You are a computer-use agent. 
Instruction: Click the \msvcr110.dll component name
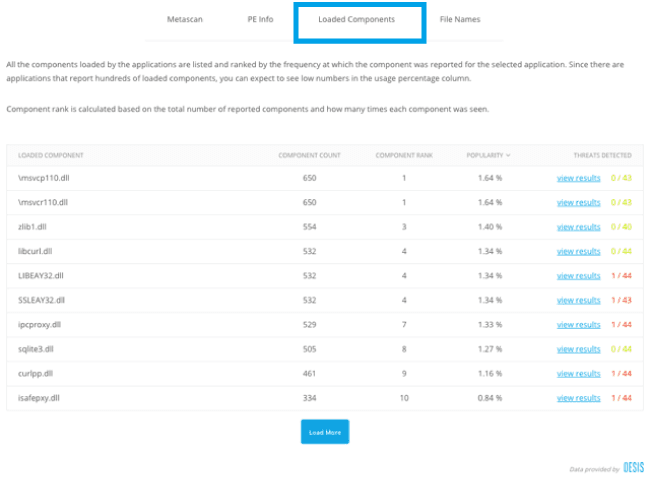[x=43, y=202]
